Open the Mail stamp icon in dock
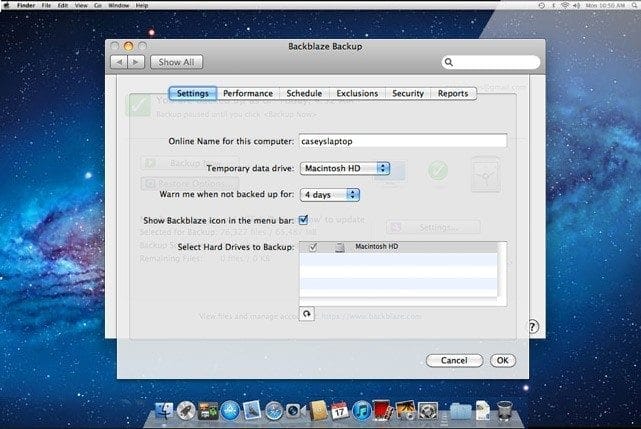This screenshot has width=641, height=429. tap(252, 411)
